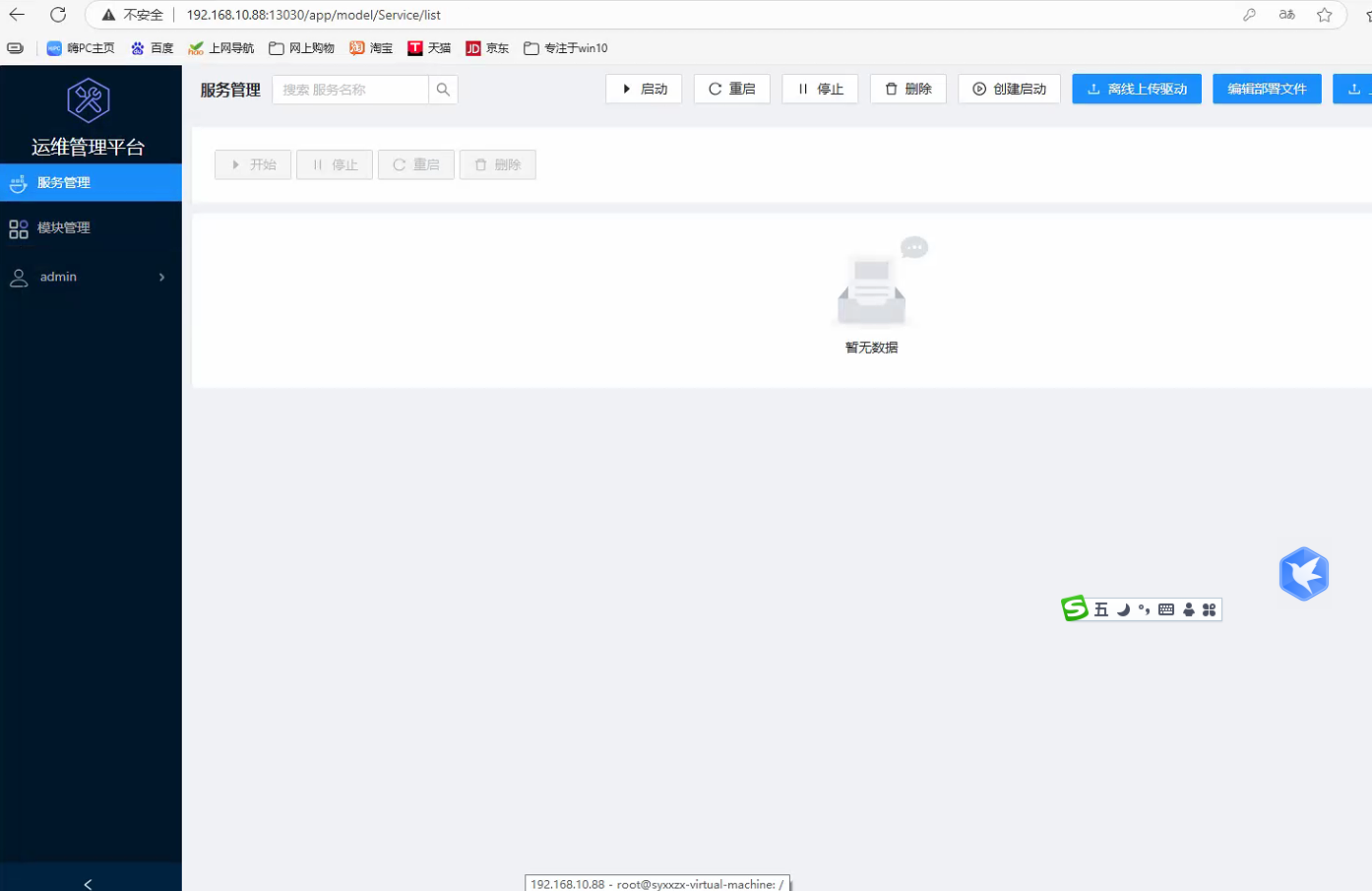Open soft keyboard in input method bar

point(1166,610)
